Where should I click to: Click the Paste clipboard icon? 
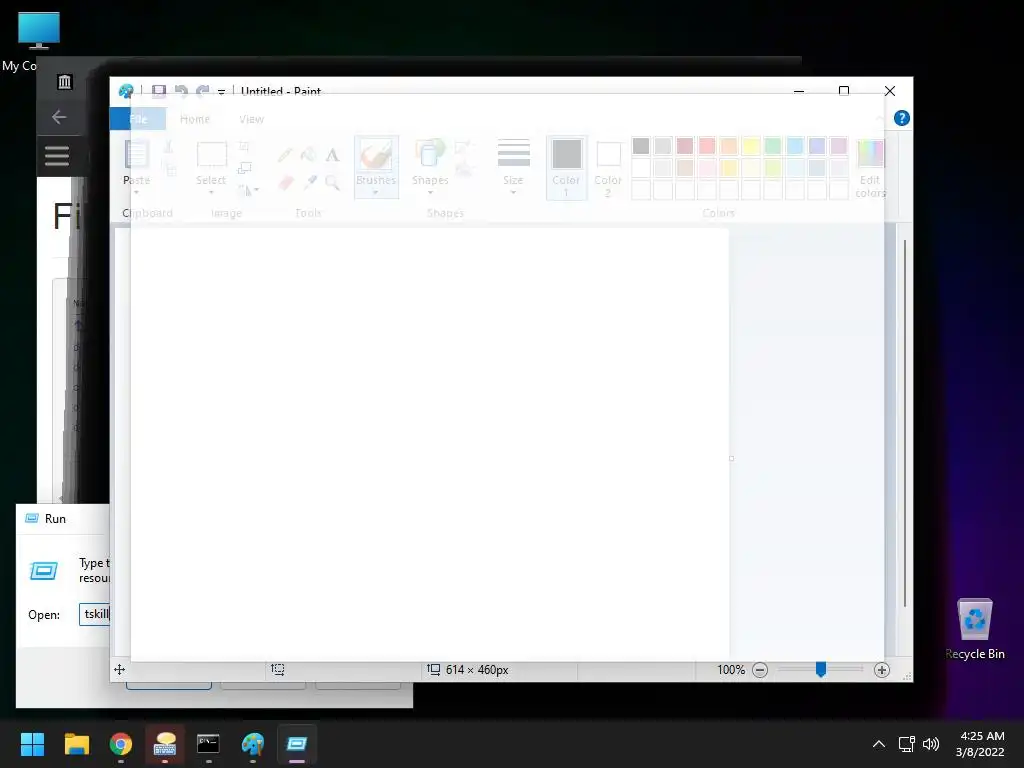click(x=136, y=155)
